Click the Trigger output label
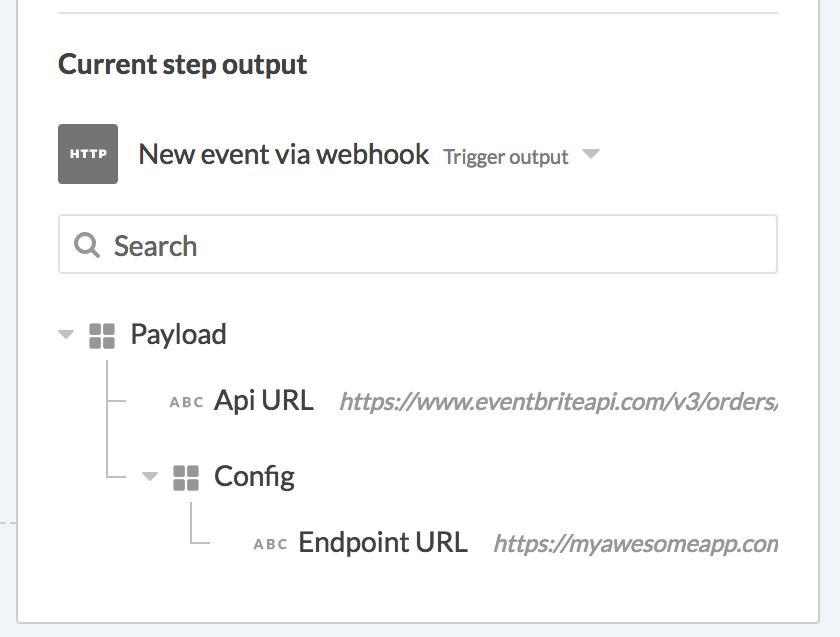 point(506,157)
